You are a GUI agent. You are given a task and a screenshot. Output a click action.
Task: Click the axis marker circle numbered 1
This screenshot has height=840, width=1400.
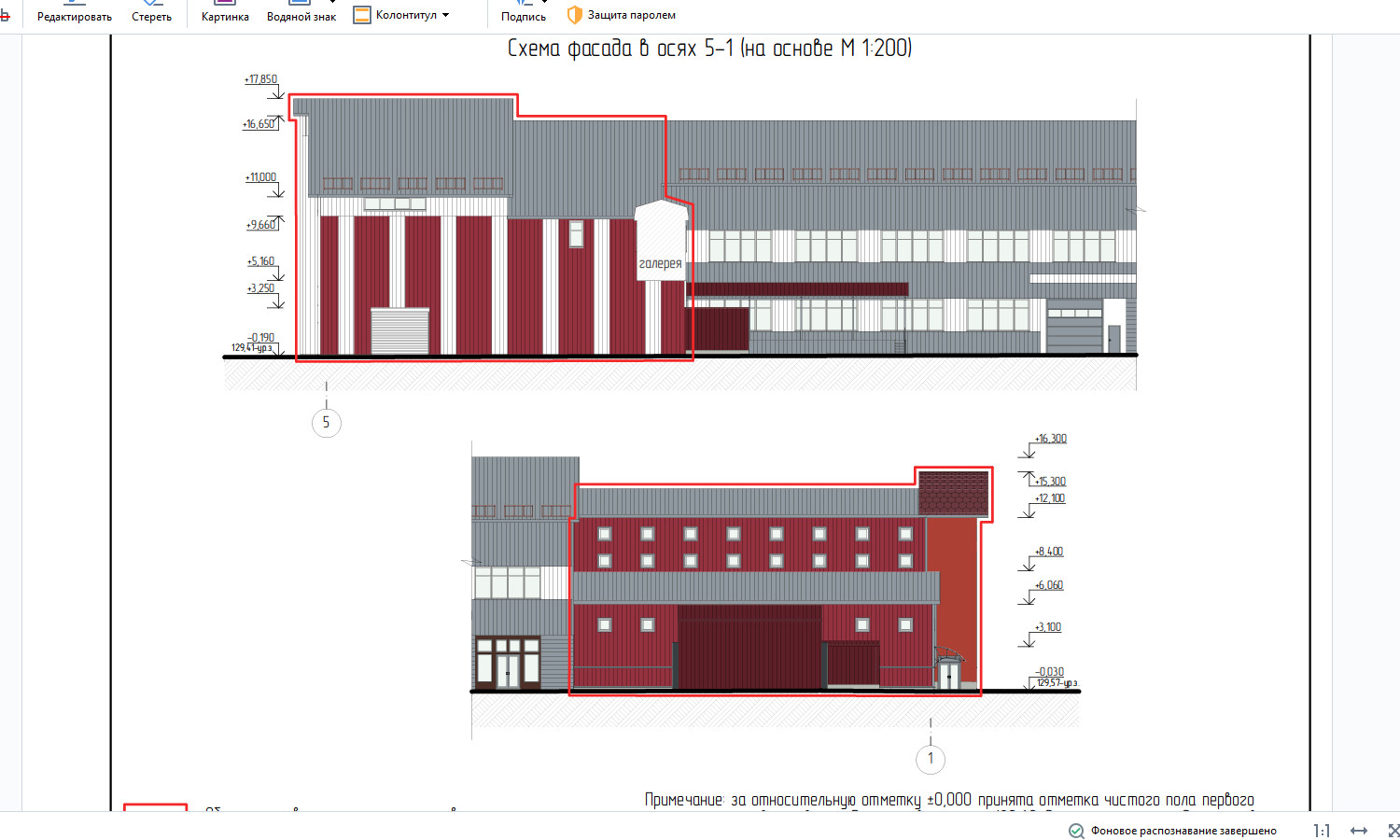931,759
